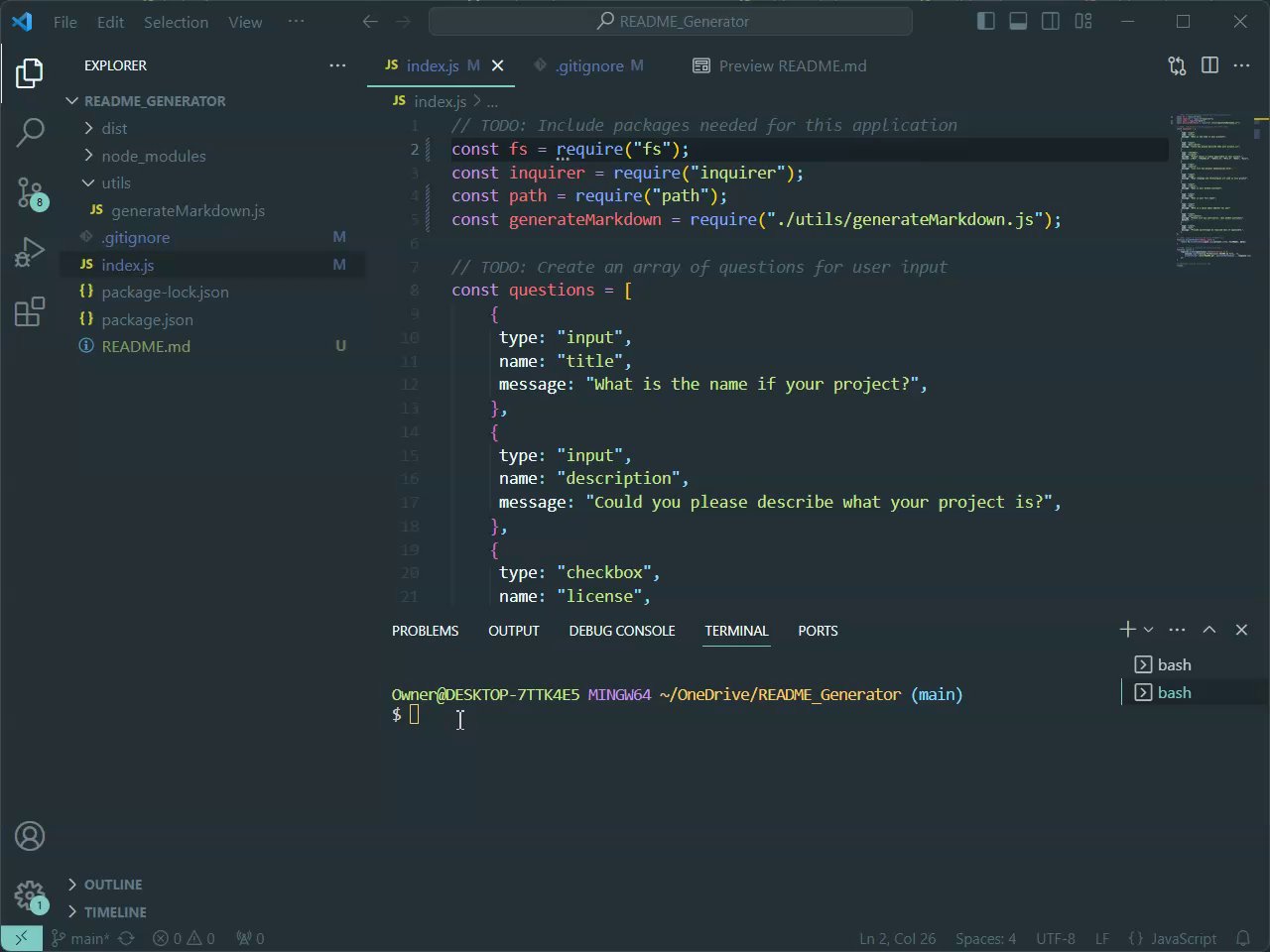Screen dimensions: 1270x952
Task: Switch to the PORTS panel tab
Action: 818,631
